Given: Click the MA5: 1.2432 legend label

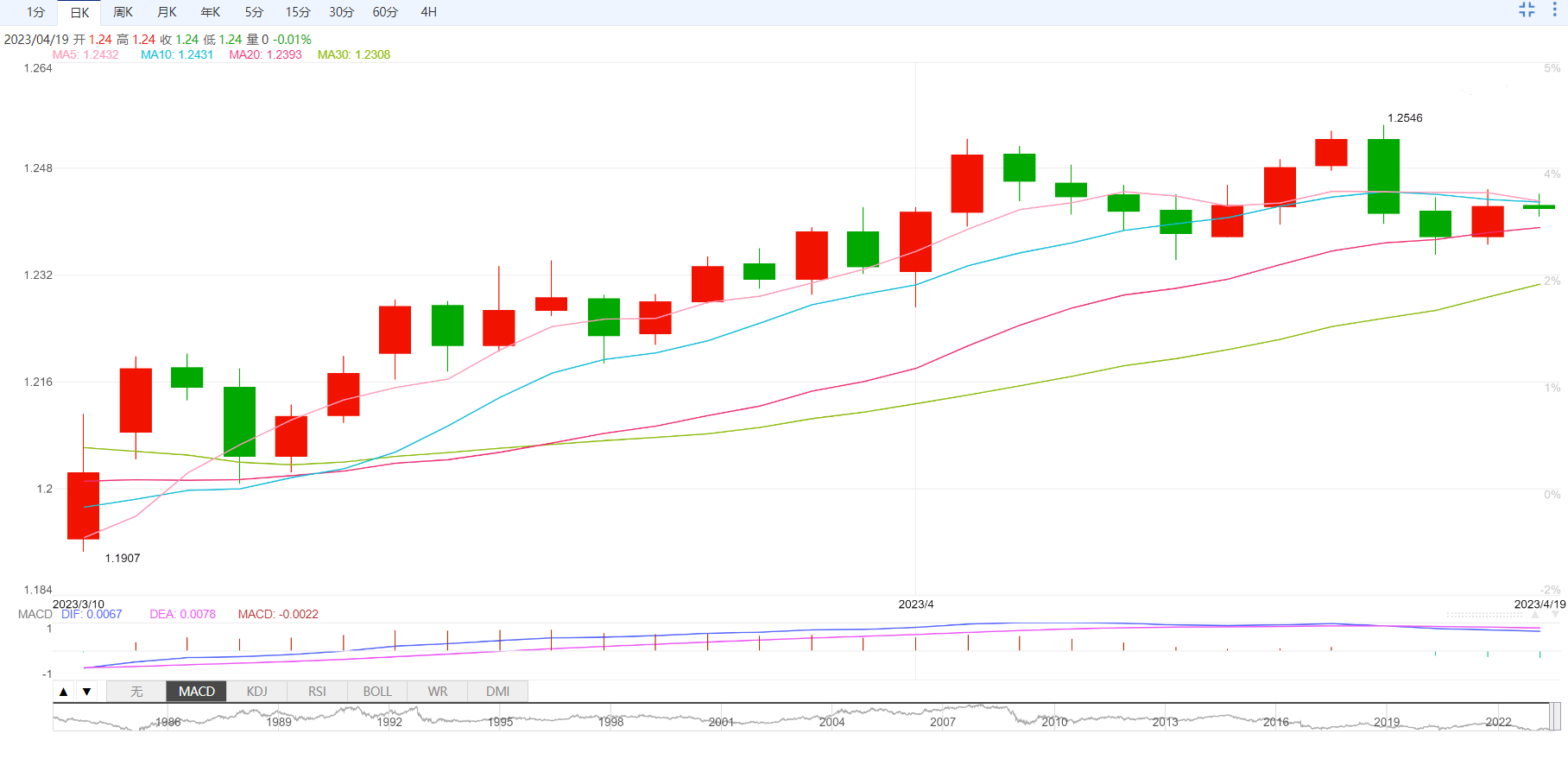Looking at the screenshot, I should point(85,54).
